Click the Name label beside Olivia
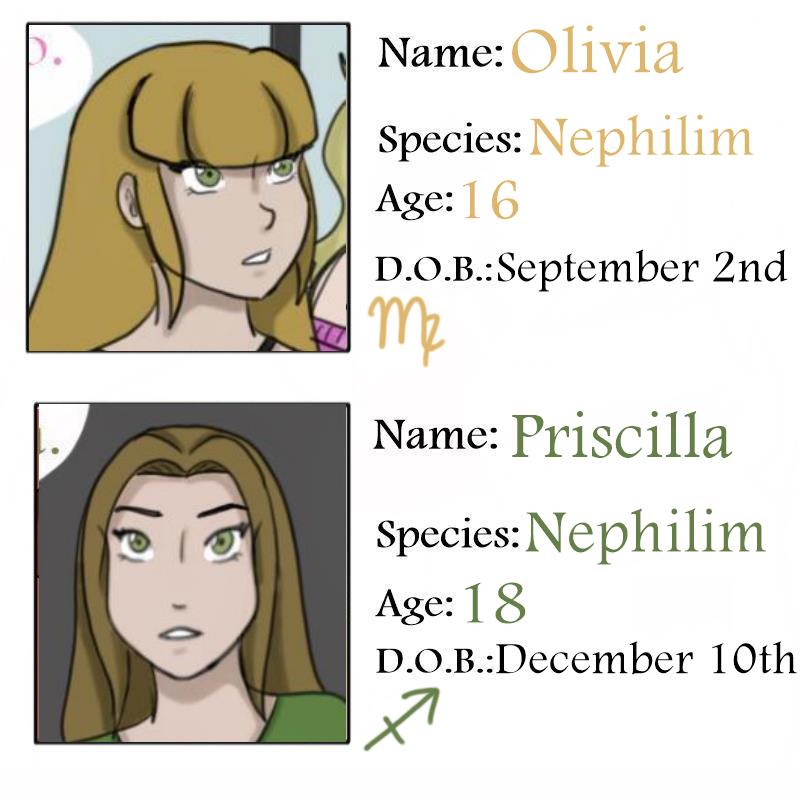 pos(440,53)
